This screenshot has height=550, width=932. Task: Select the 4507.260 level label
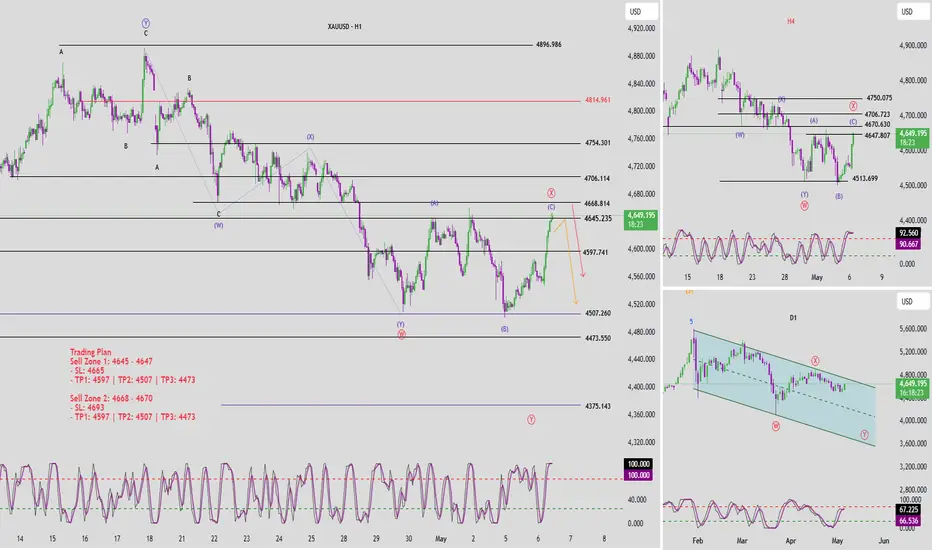[x=597, y=313]
